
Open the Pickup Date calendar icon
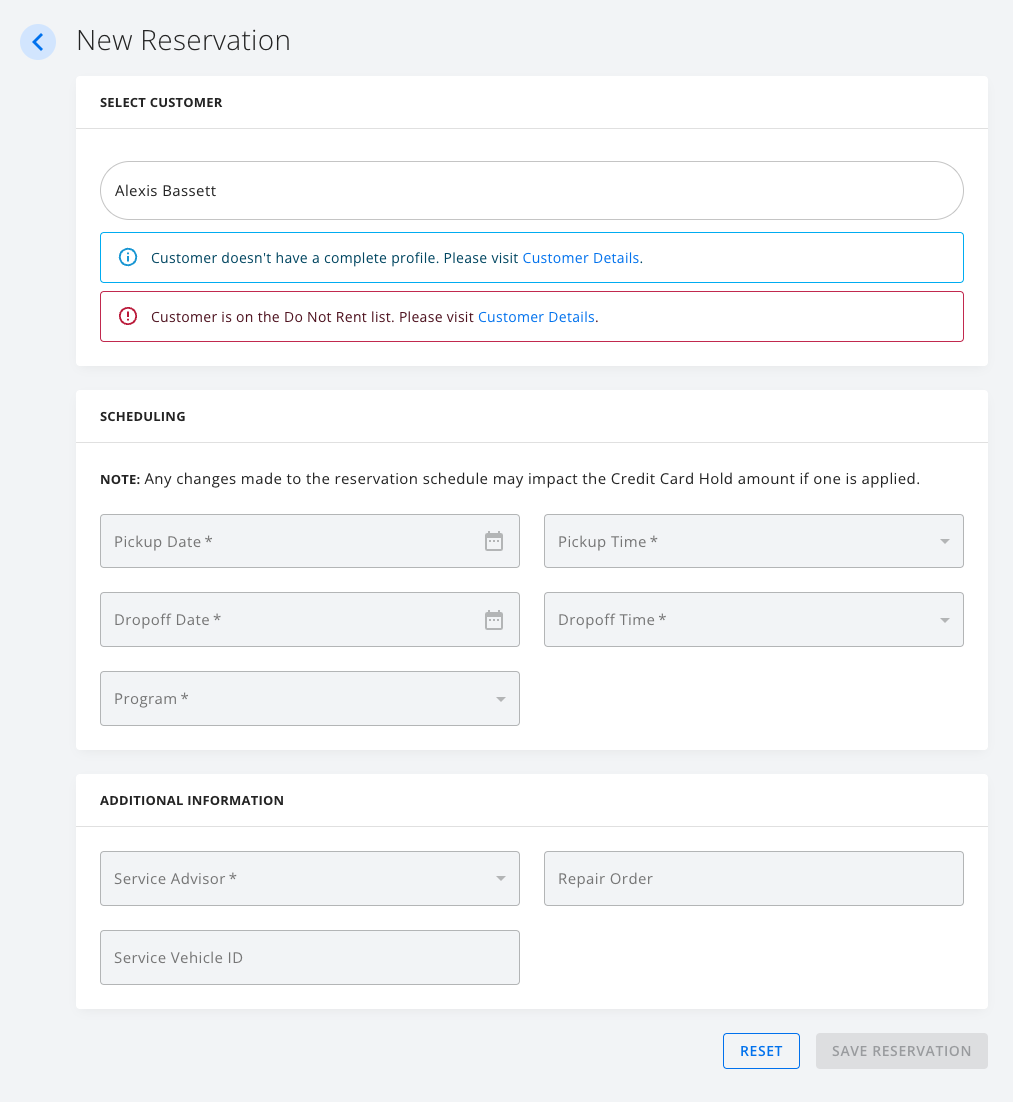click(x=493, y=540)
